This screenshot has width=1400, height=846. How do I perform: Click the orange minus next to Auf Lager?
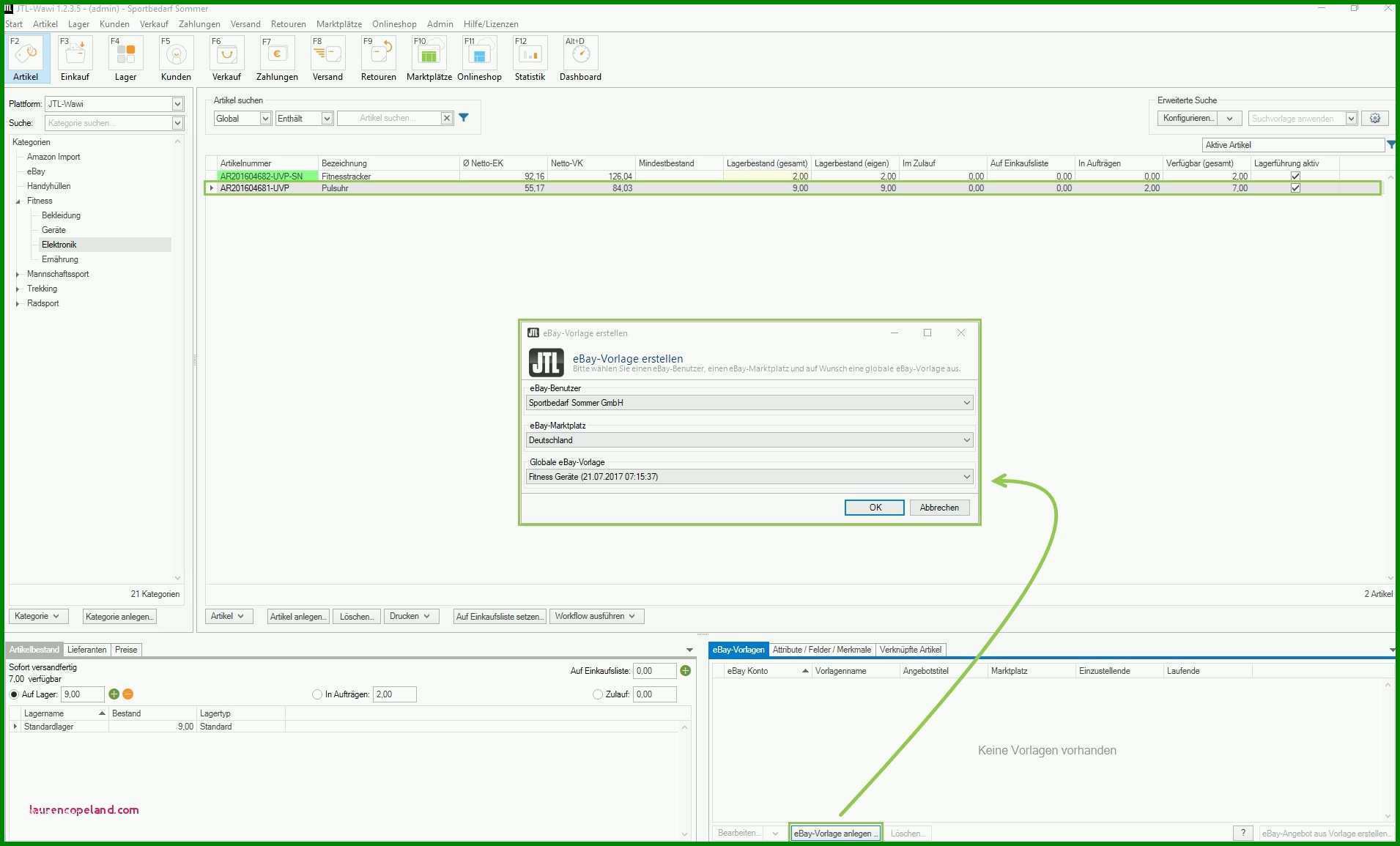click(x=128, y=694)
